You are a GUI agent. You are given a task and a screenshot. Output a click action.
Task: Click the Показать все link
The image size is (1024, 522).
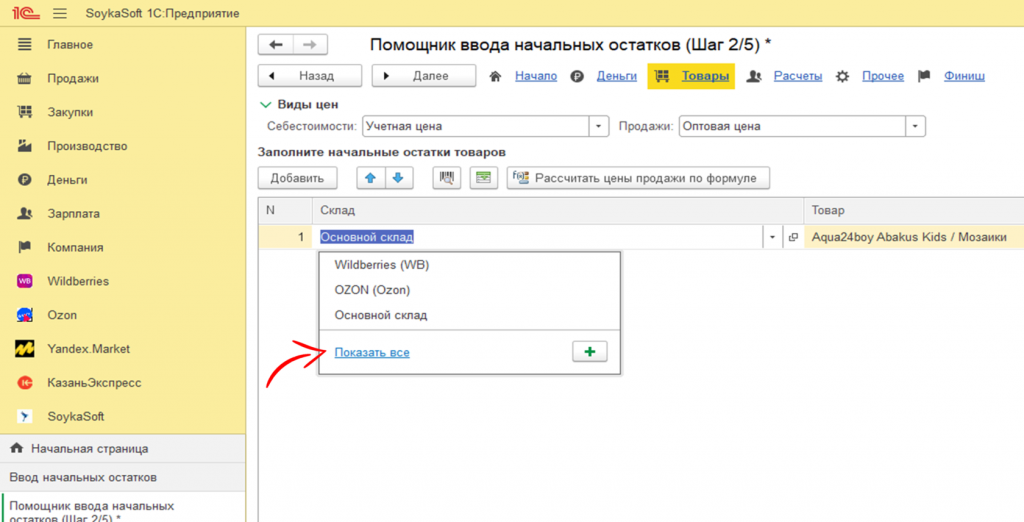click(x=372, y=353)
